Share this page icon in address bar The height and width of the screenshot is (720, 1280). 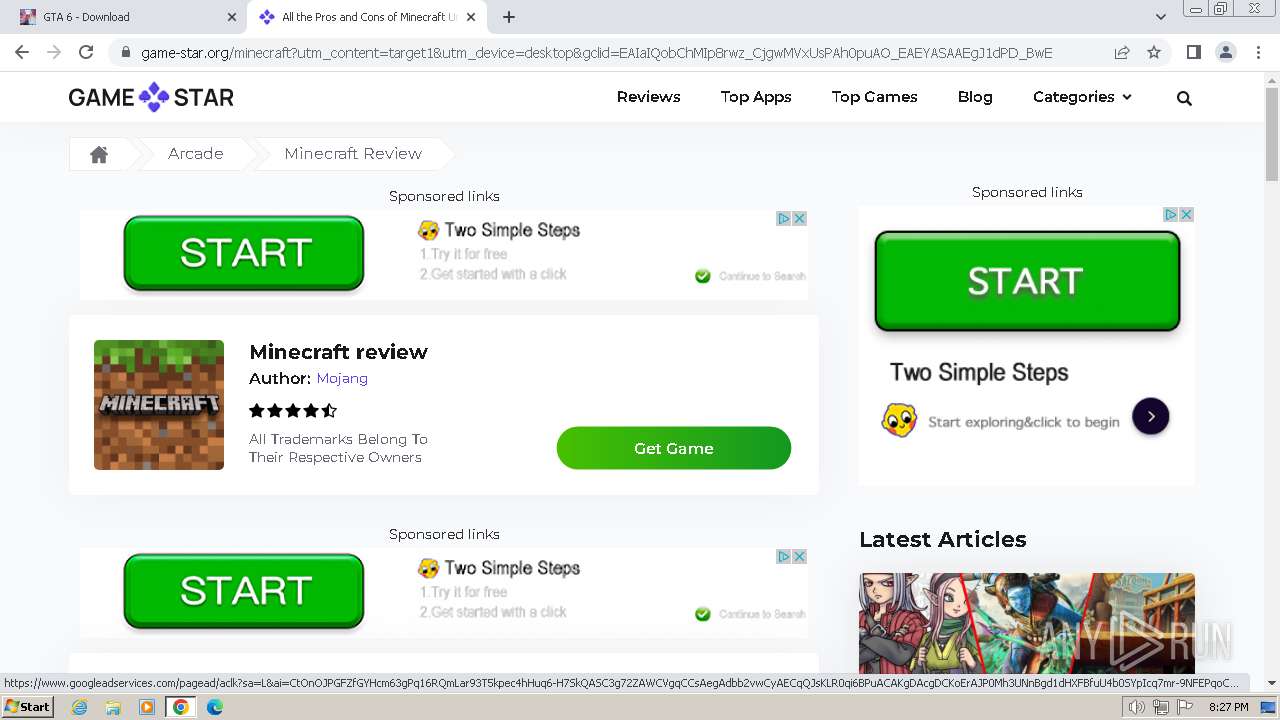point(1122,53)
